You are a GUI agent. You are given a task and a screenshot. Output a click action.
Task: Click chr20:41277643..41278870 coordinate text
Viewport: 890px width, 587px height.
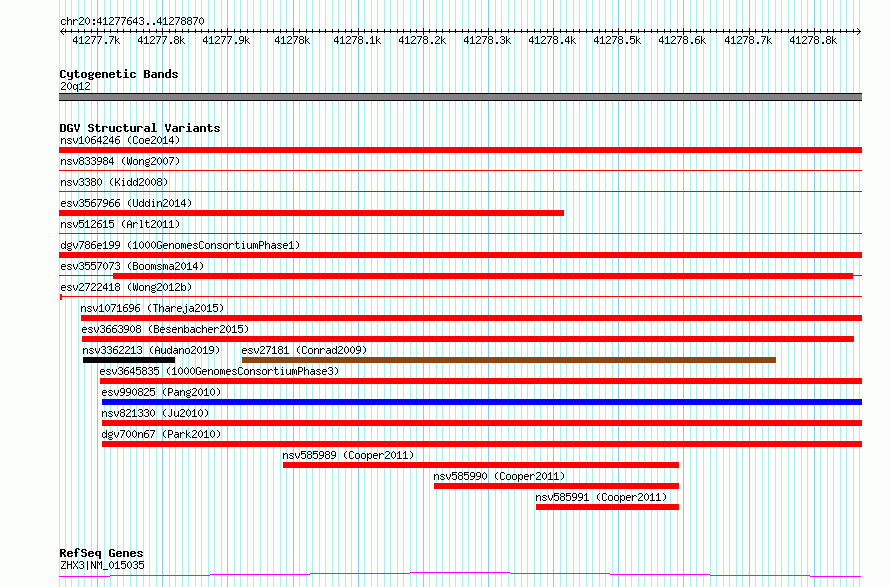coord(132,21)
